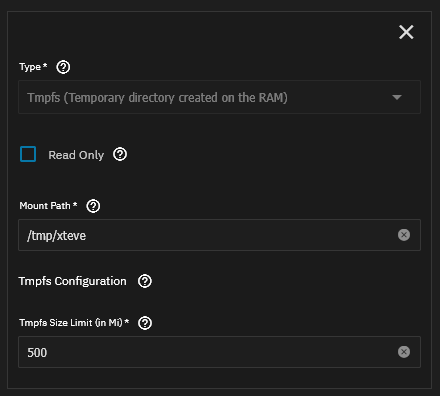This screenshot has width=440, height=396.
Task: Click the Type dropdown arrow
Action: pyautogui.click(x=397, y=97)
